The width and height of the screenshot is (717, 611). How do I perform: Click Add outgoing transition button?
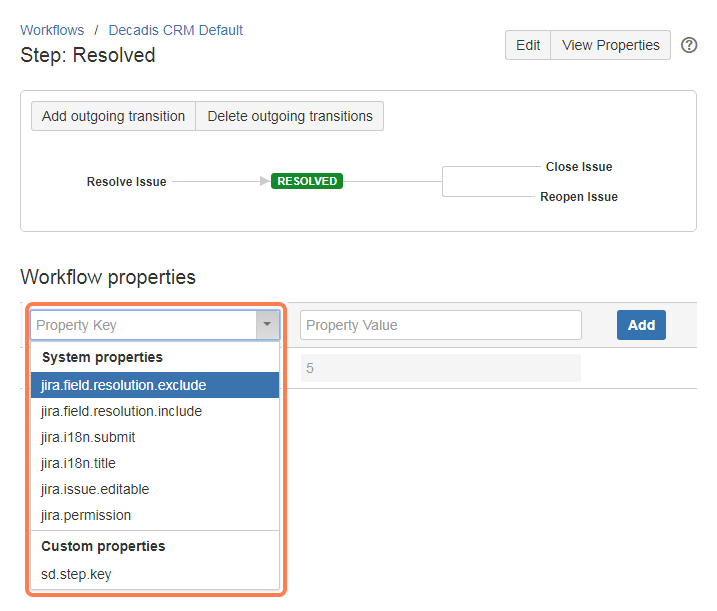(113, 116)
